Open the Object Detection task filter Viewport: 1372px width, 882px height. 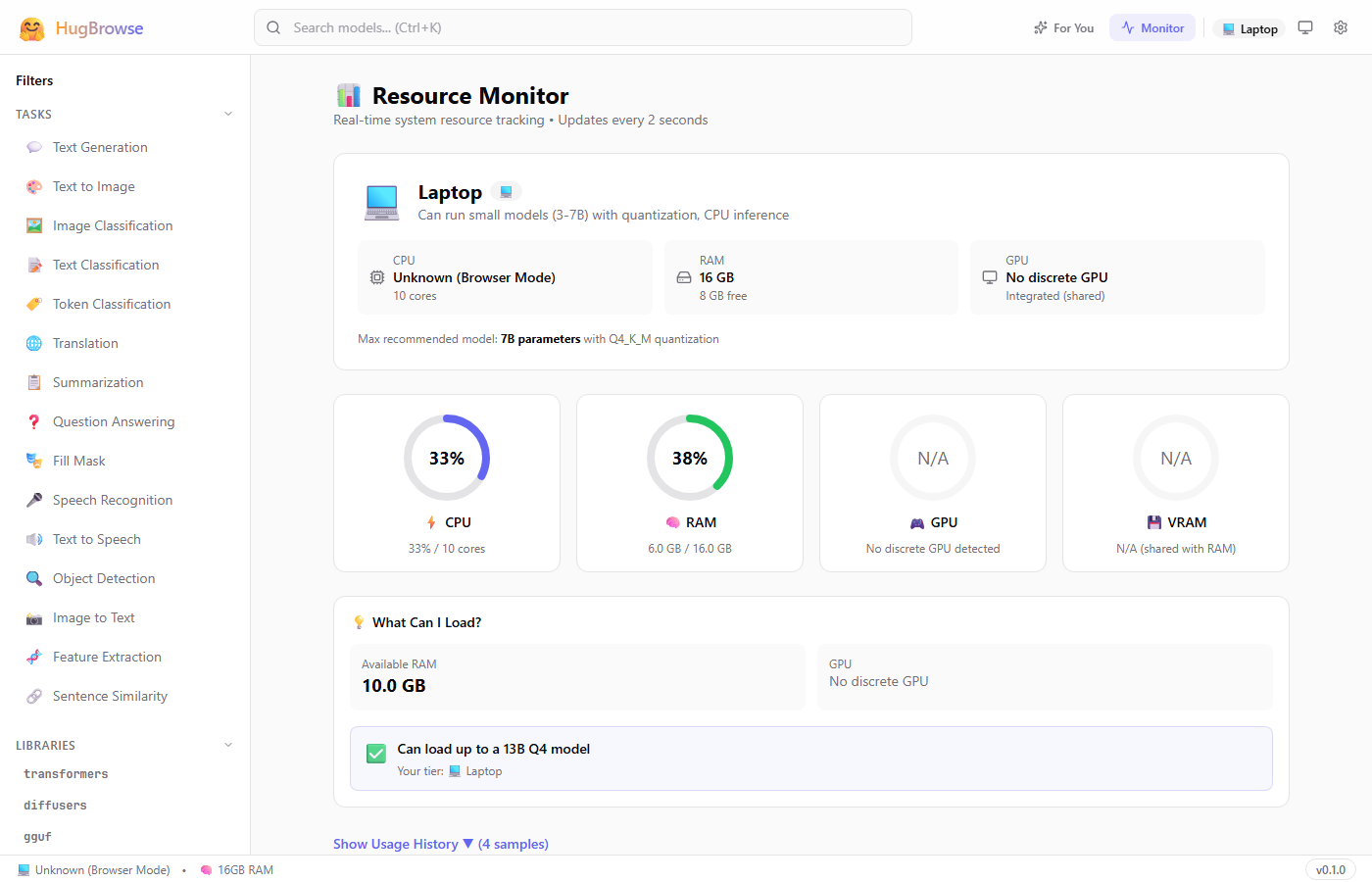click(103, 578)
